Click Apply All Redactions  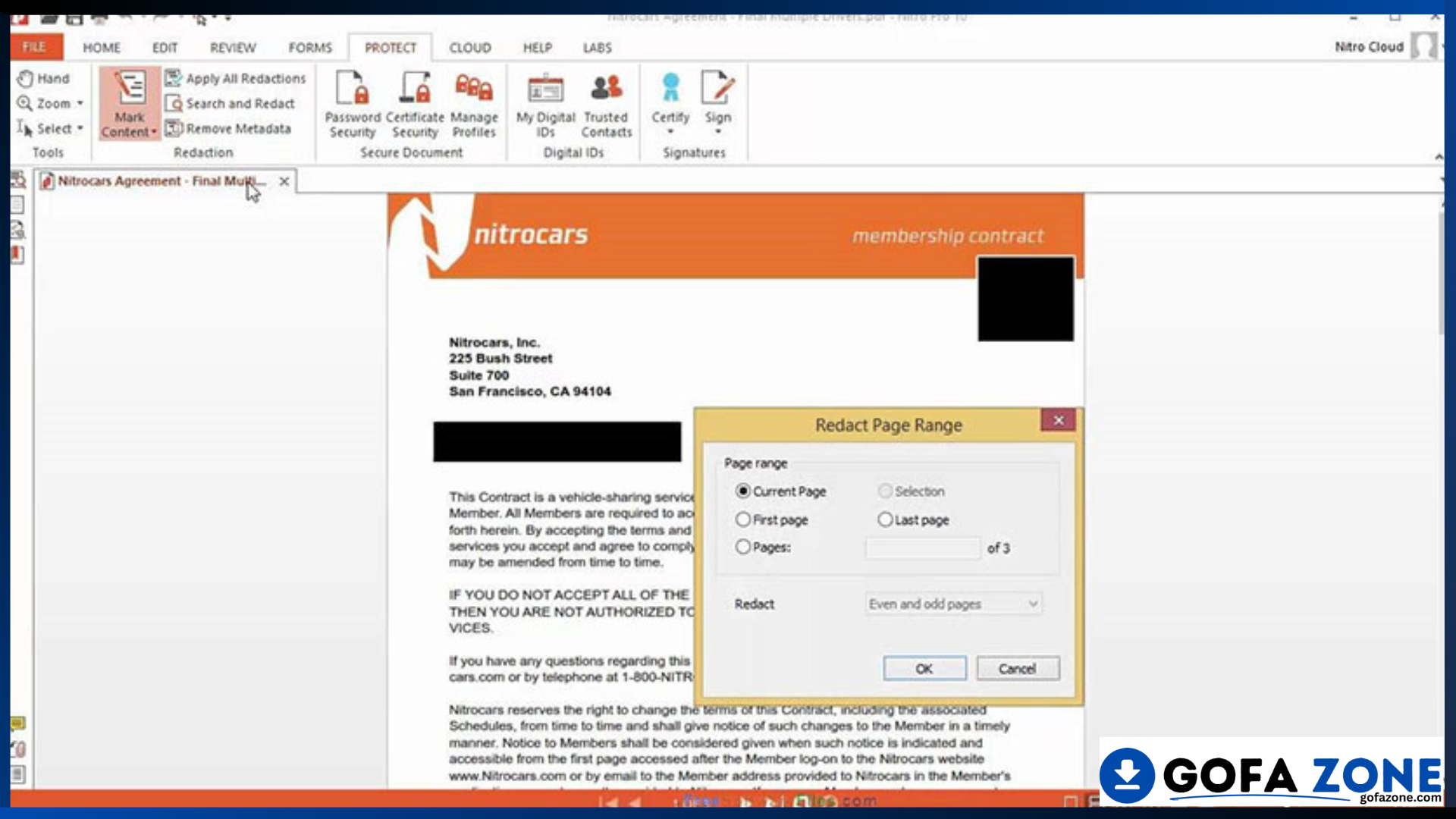point(236,78)
